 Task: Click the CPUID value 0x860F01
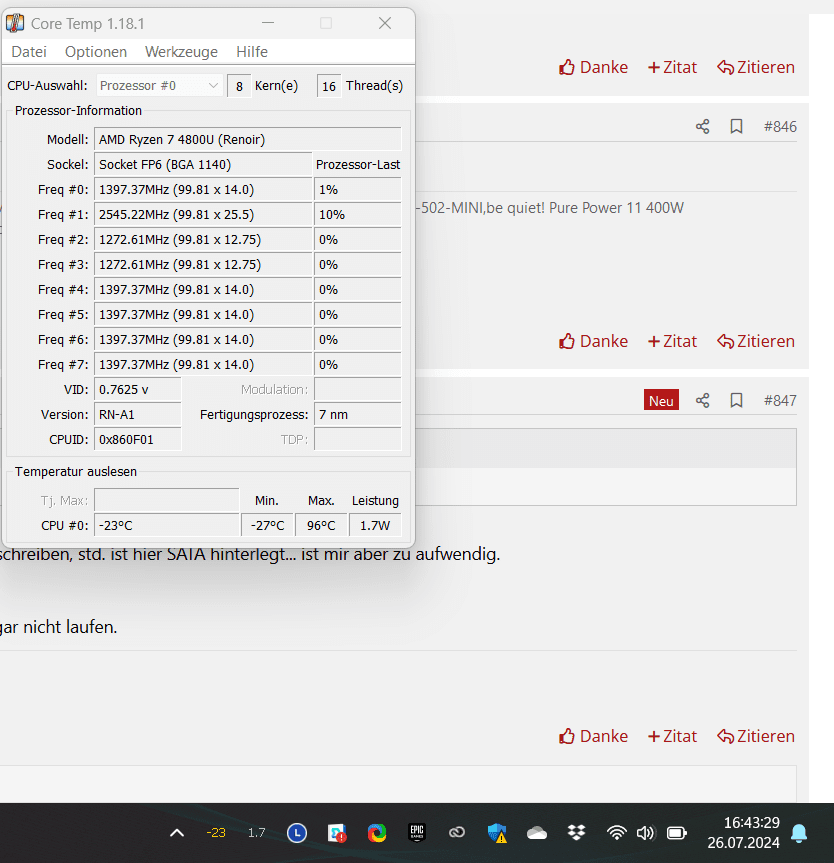click(138, 440)
